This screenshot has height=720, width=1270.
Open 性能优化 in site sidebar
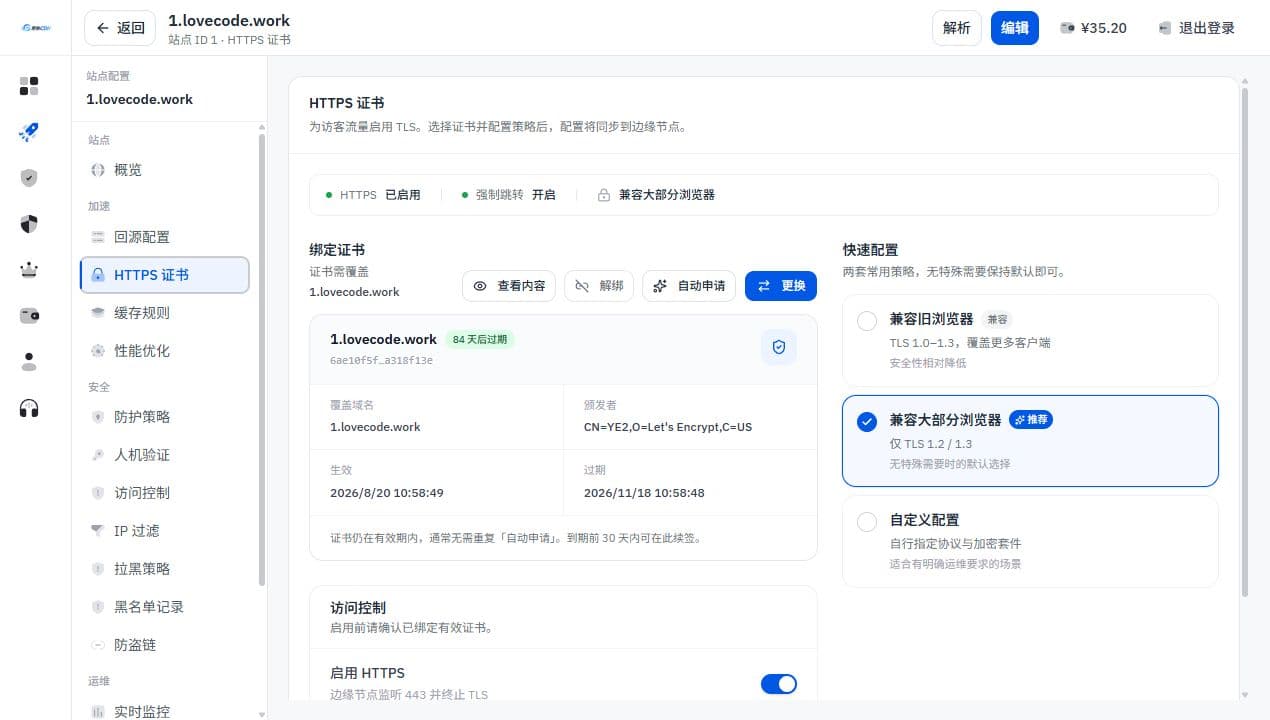coord(164,351)
